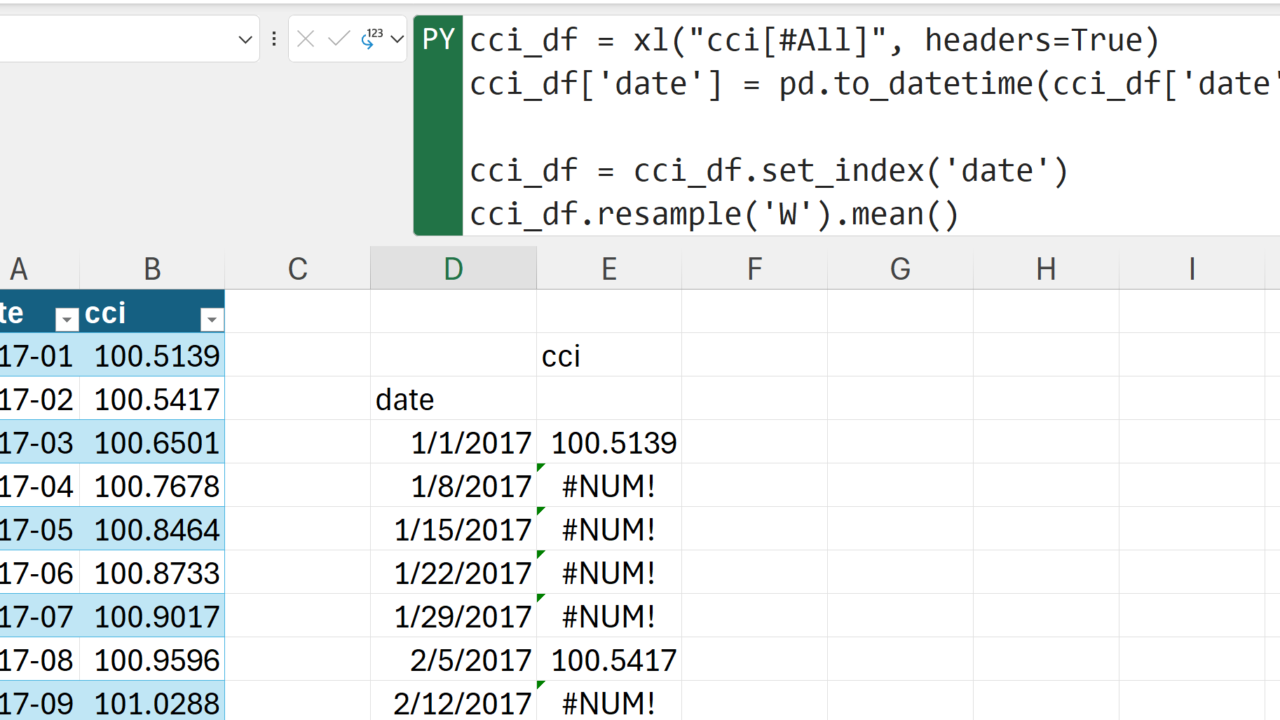
Task: Open the cci column filter dropdown
Action: [x=212, y=319]
